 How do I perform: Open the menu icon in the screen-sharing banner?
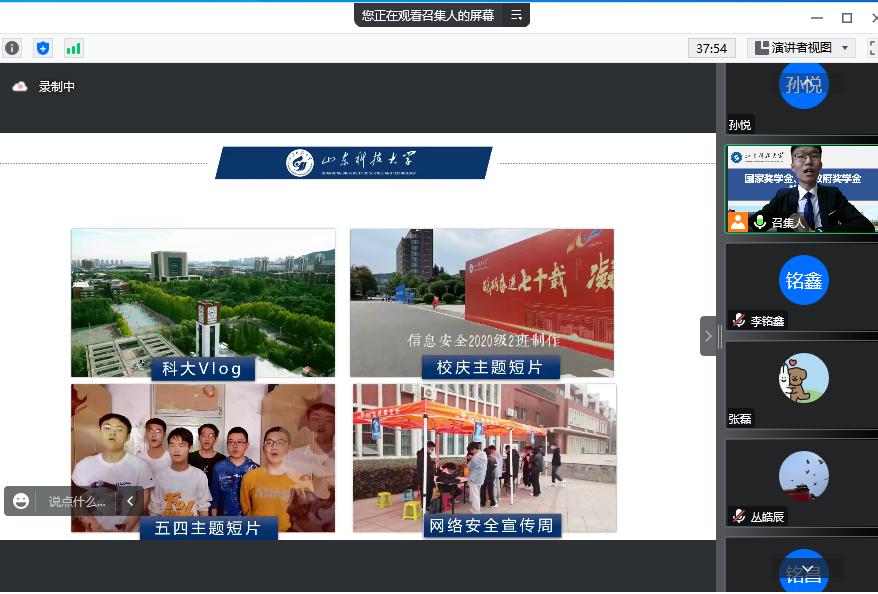516,16
